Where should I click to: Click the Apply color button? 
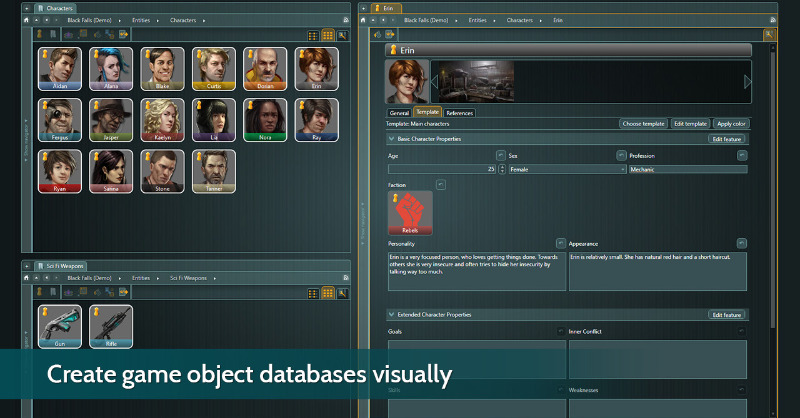(x=731, y=124)
